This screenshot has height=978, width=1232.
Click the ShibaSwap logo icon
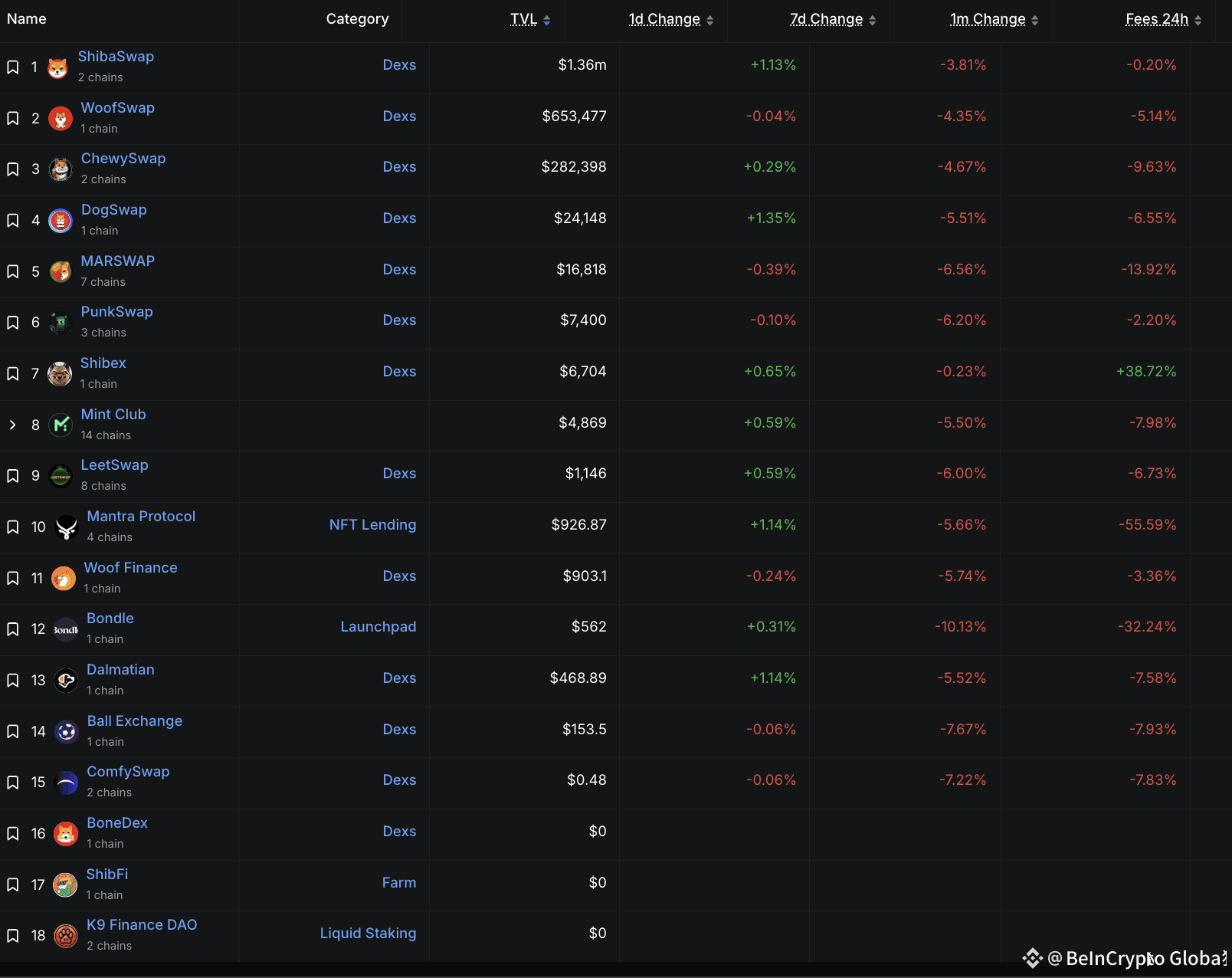(x=57, y=68)
